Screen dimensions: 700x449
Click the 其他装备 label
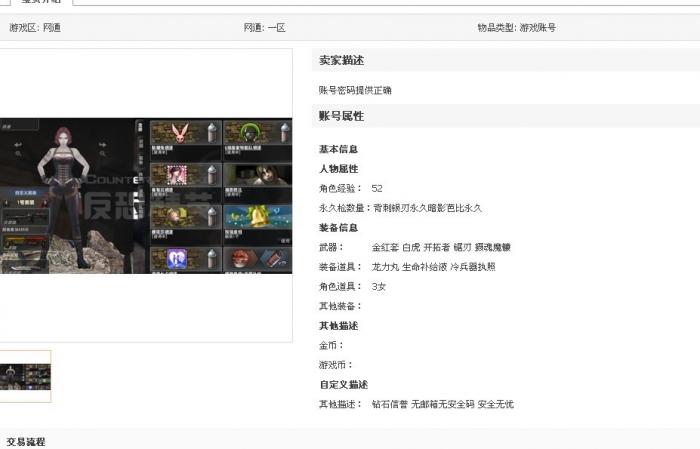[x=340, y=306]
